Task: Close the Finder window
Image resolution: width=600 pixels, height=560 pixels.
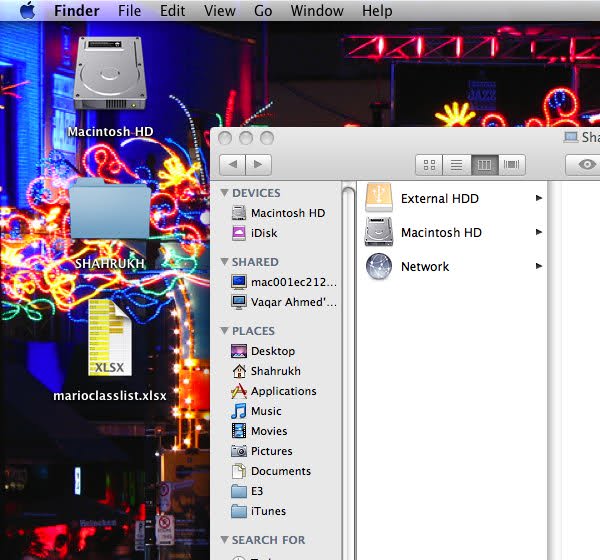Action: (225, 138)
